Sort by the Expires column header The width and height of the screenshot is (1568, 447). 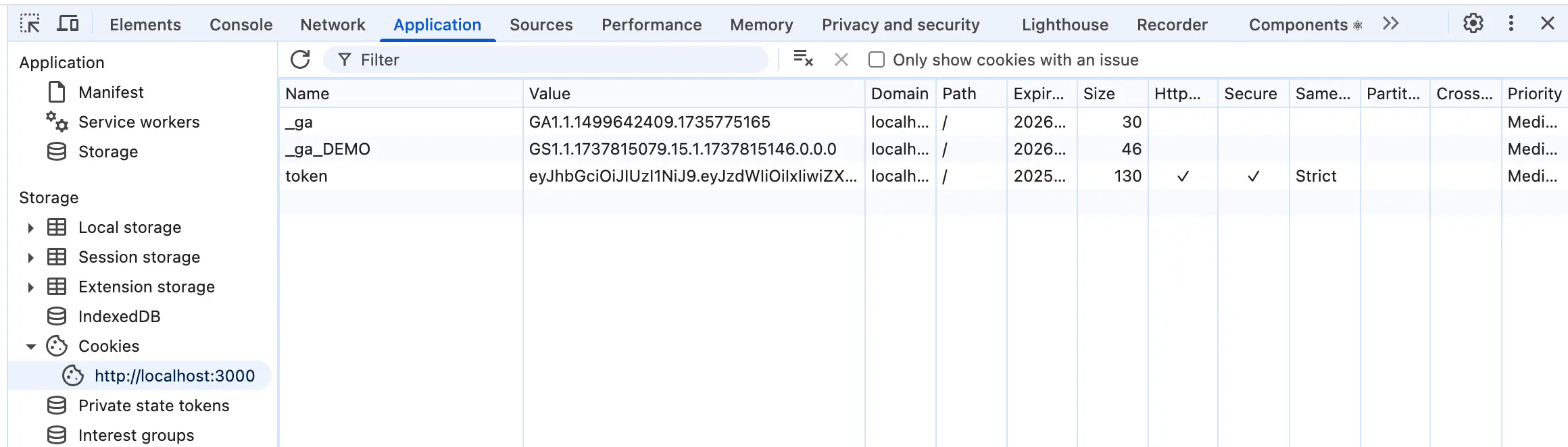tap(1042, 94)
